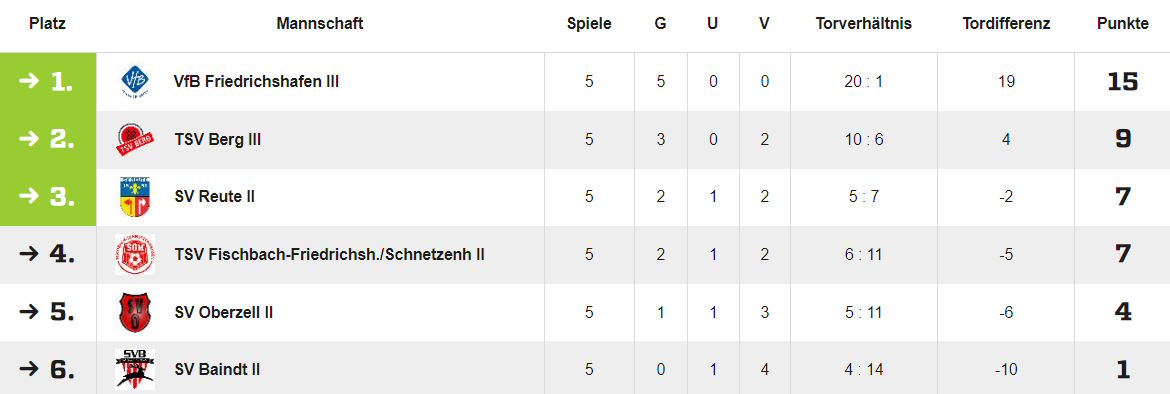The height and width of the screenshot is (394, 1170).
Task: Click the VfB Friedrichshafen III club logo
Action: coord(135,81)
